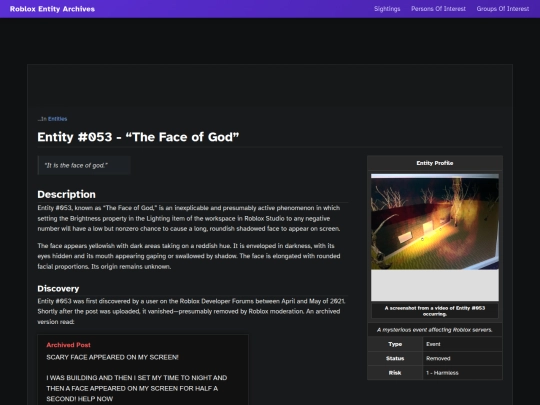Click the Type label in profile table
Screen dimensions: 540x405
tap(395, 344)
